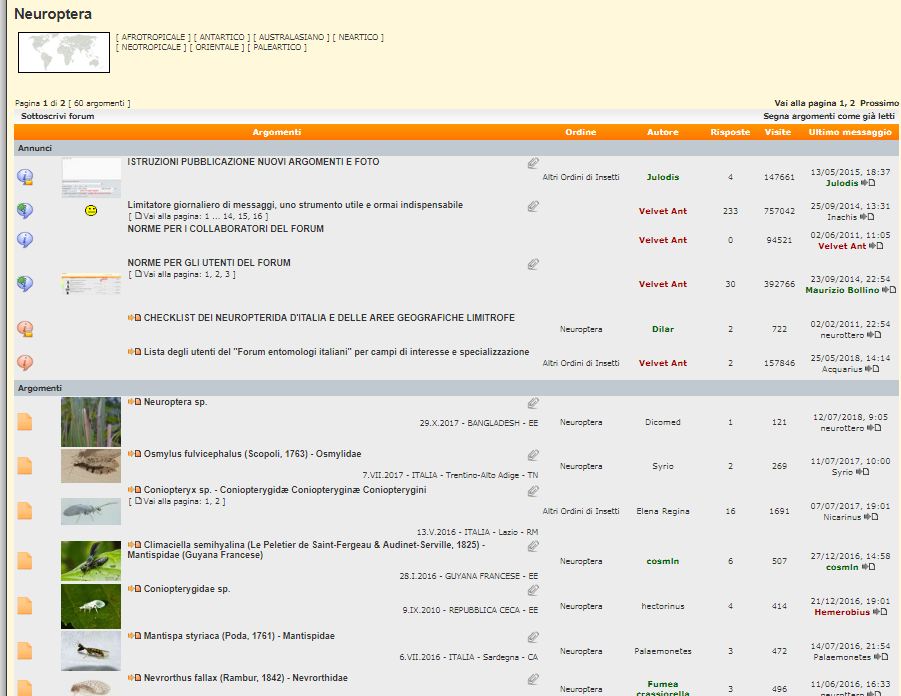The image size is (901, 696).
Task: Open the Osmylus fulvicephalus photo thumbnail
Action: coord(90,466)
